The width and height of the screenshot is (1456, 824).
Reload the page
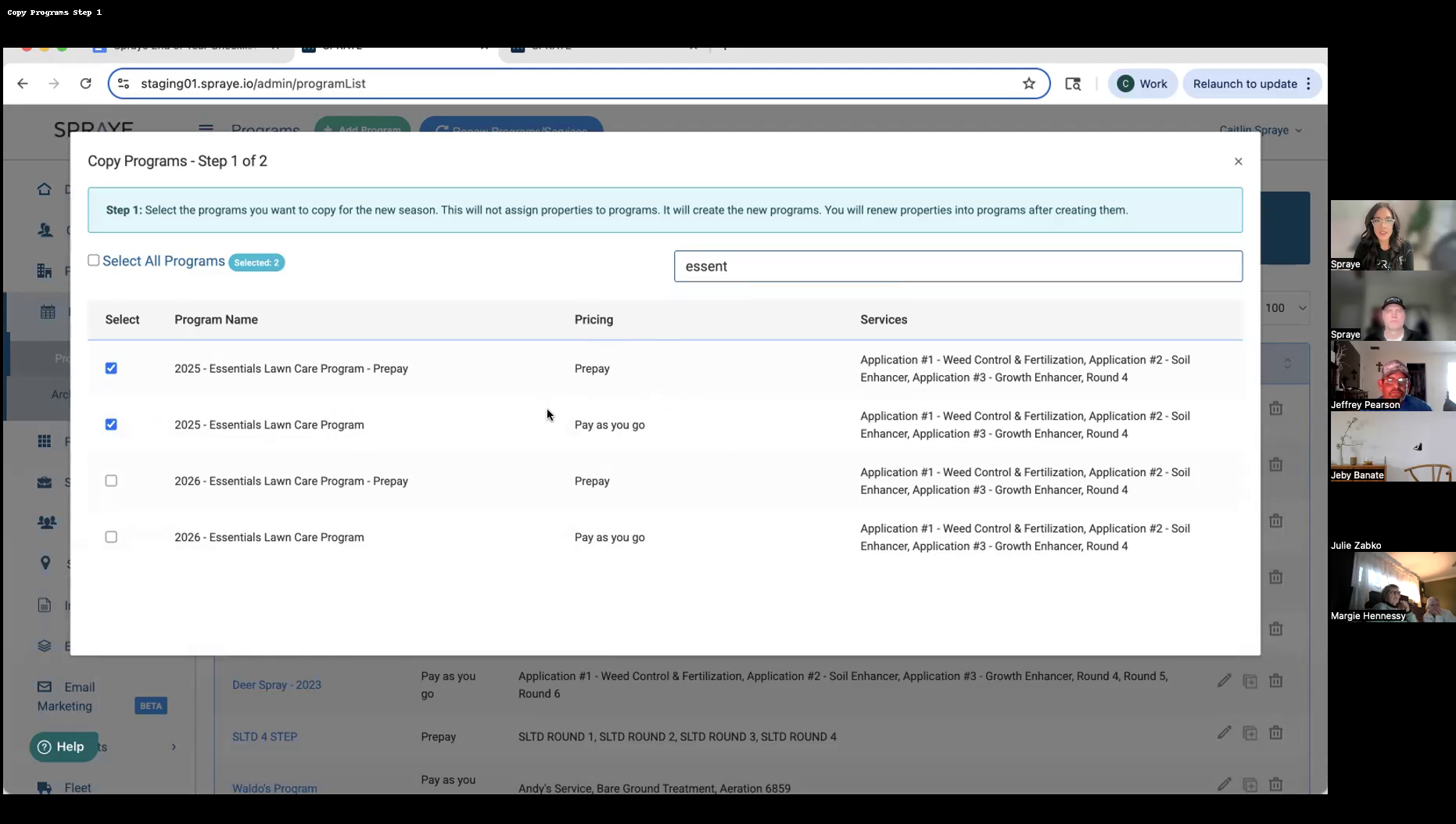coord(86,84)
